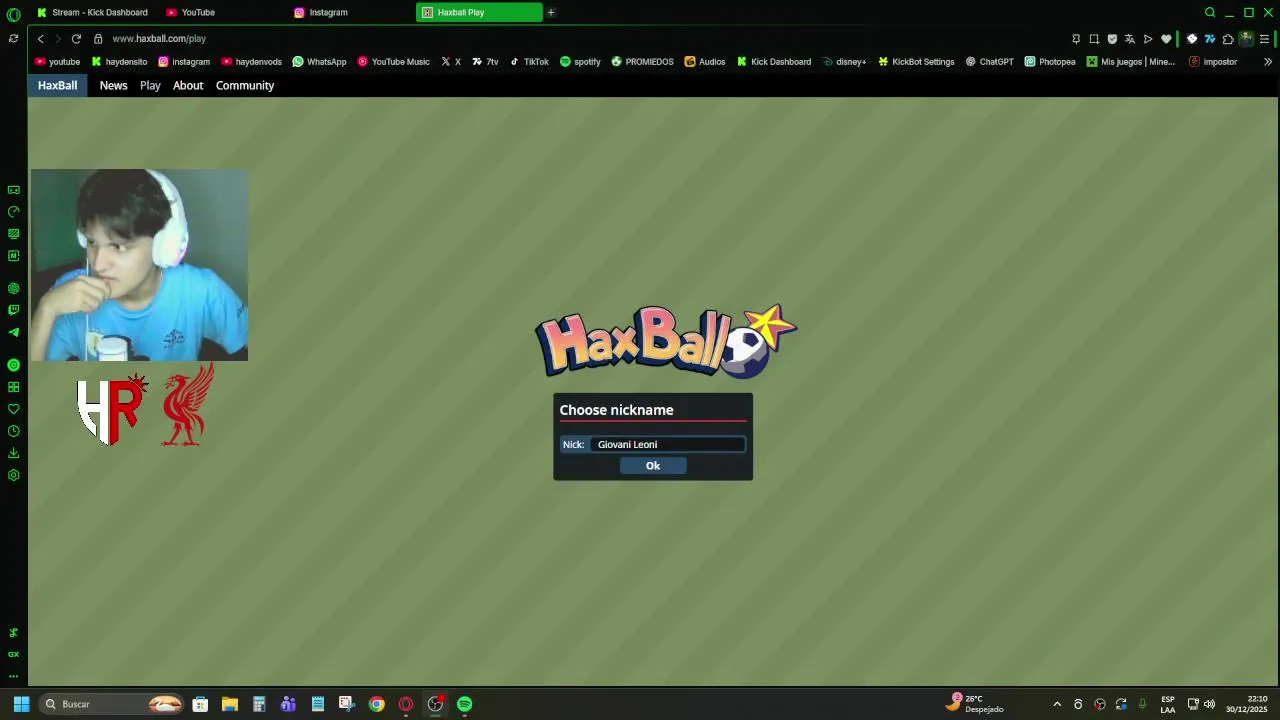Screen dimensions: 1280x720
Task: Go to the Community menu item
Action: coord(245,85)
